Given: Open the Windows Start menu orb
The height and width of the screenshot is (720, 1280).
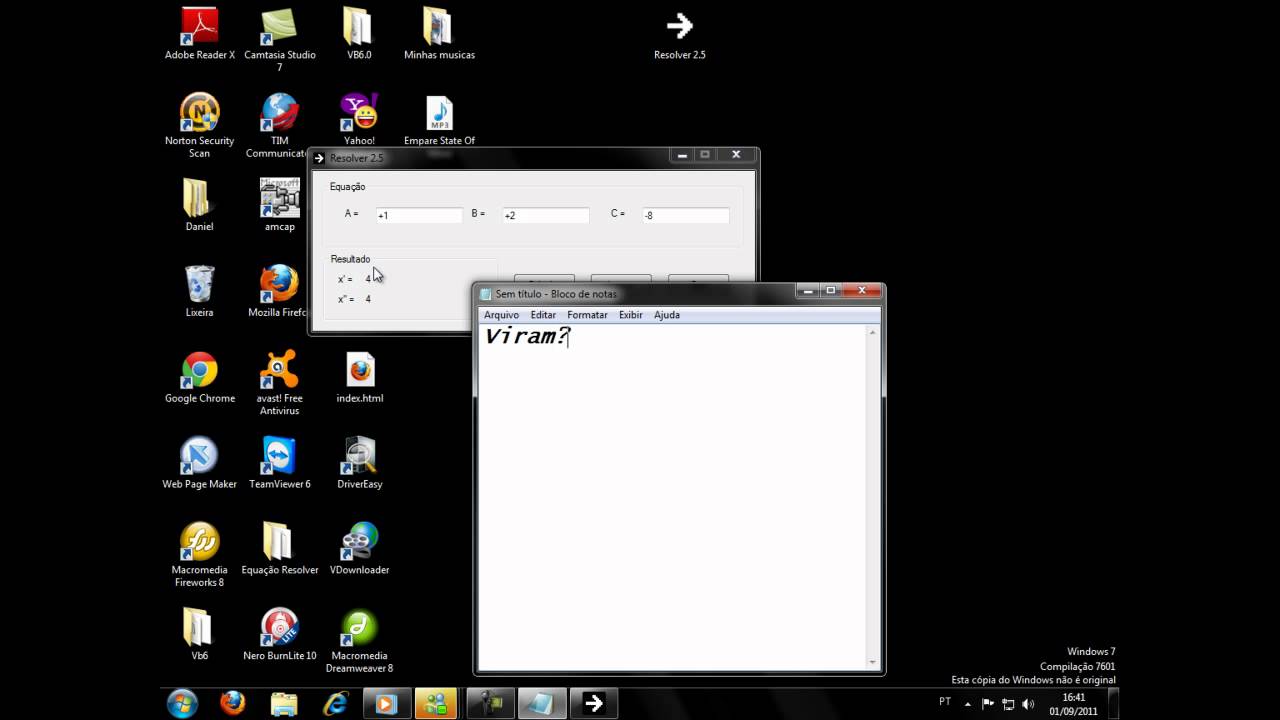Looking at the screenshot, I should (182, 704).
